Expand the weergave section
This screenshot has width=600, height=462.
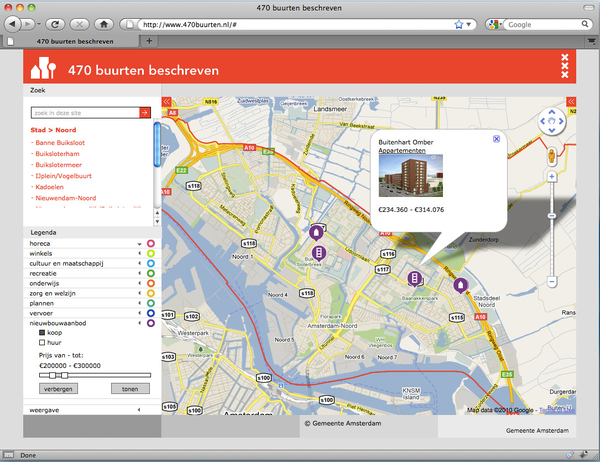click(139, 410)
